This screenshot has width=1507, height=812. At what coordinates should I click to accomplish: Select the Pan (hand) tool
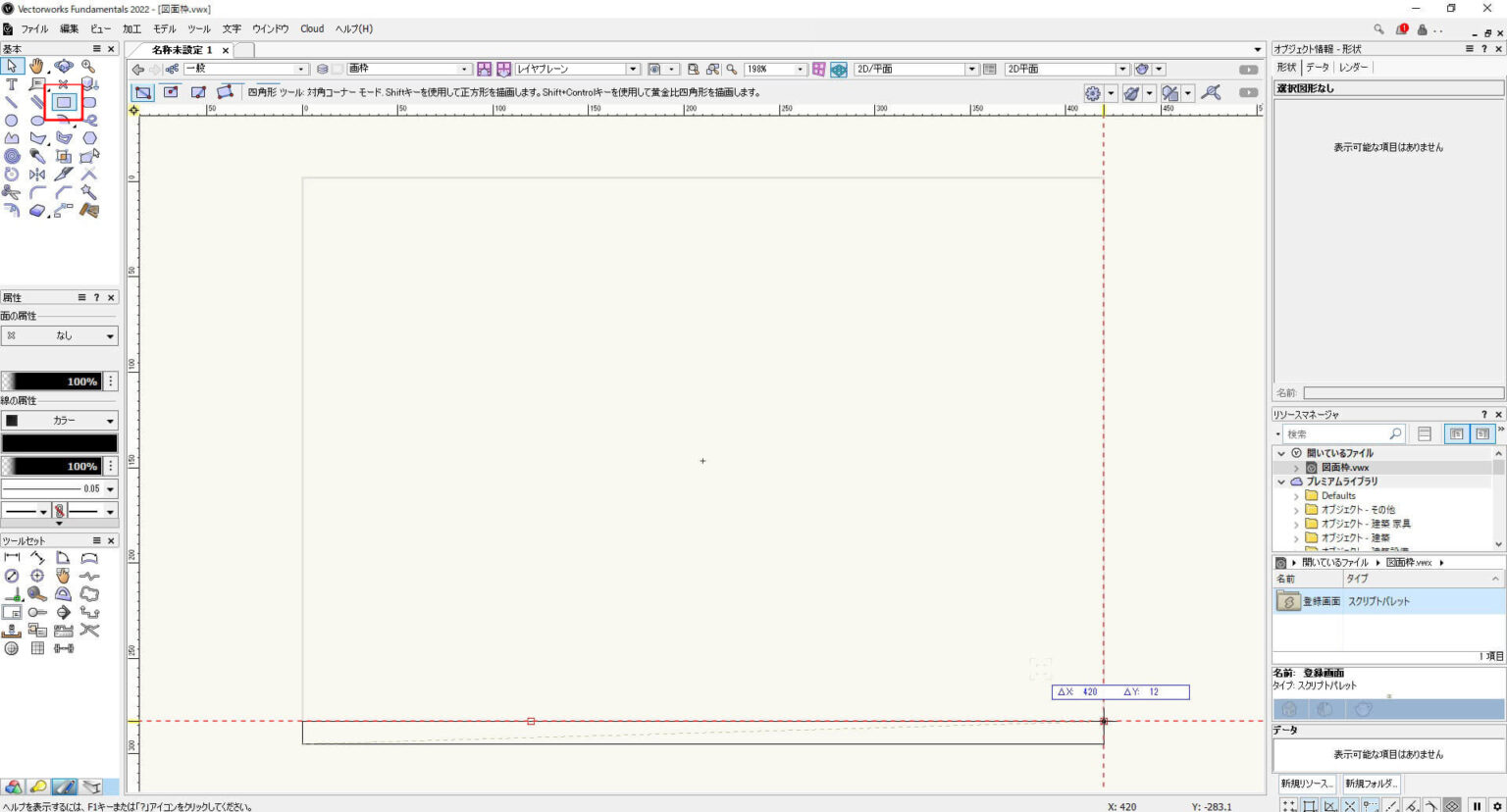36,66
